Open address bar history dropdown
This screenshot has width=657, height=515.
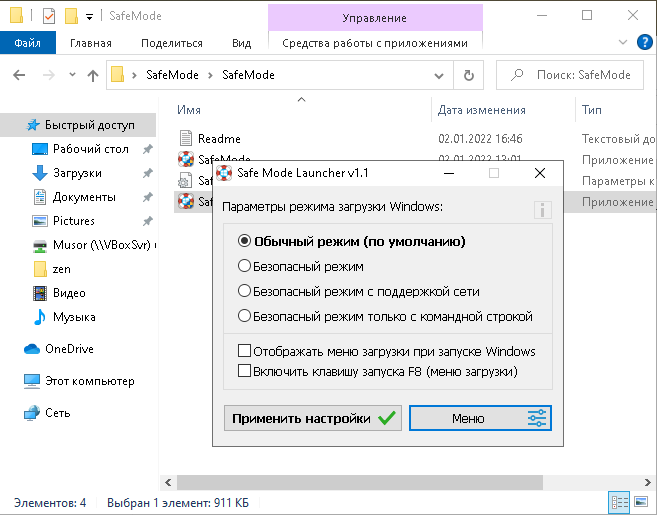point(439,76)
